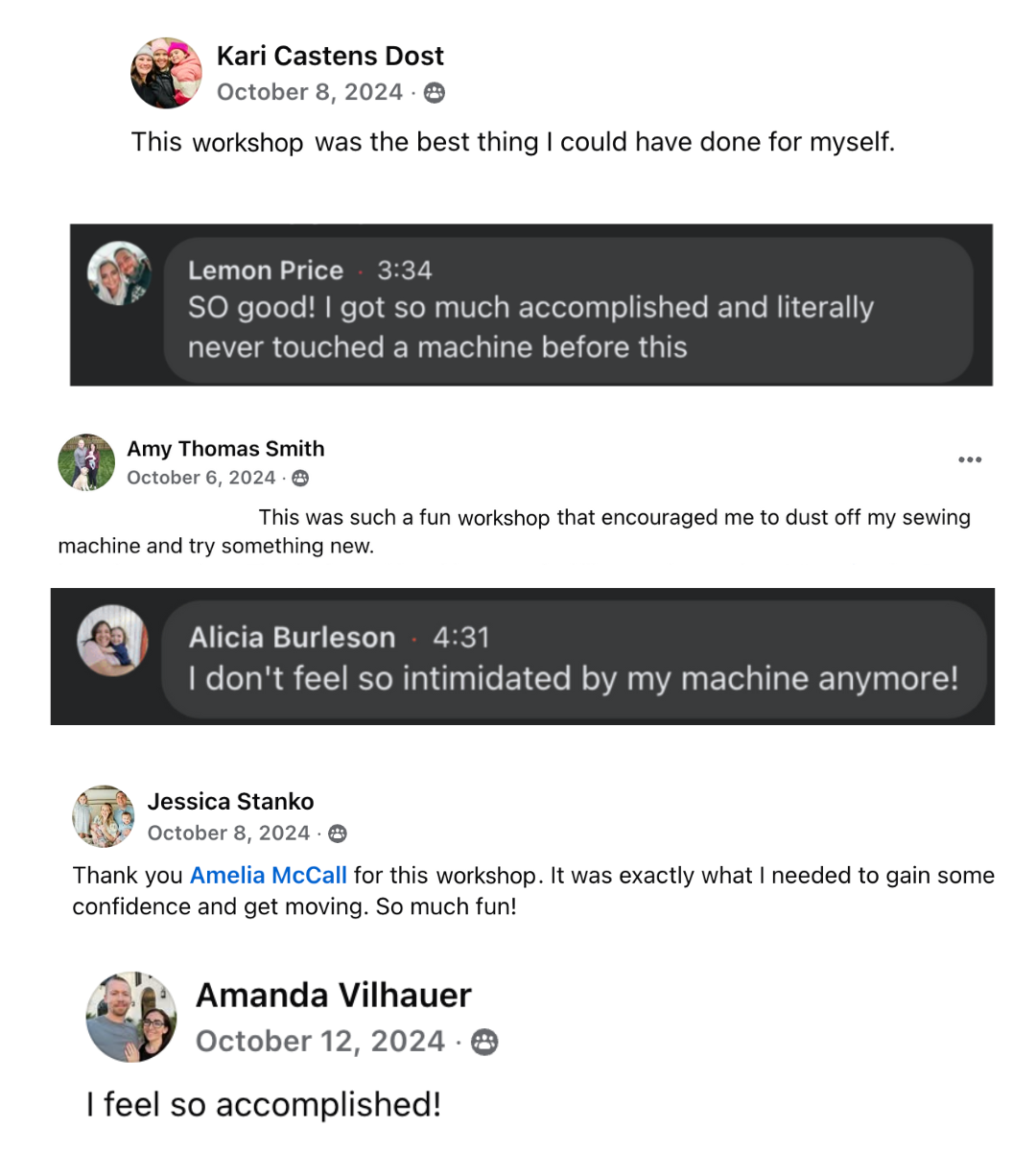Click Amanda Vilhauer's profile picture
The width and height of the screenshot is (1036, 1151).
(x=131, y=1017)
